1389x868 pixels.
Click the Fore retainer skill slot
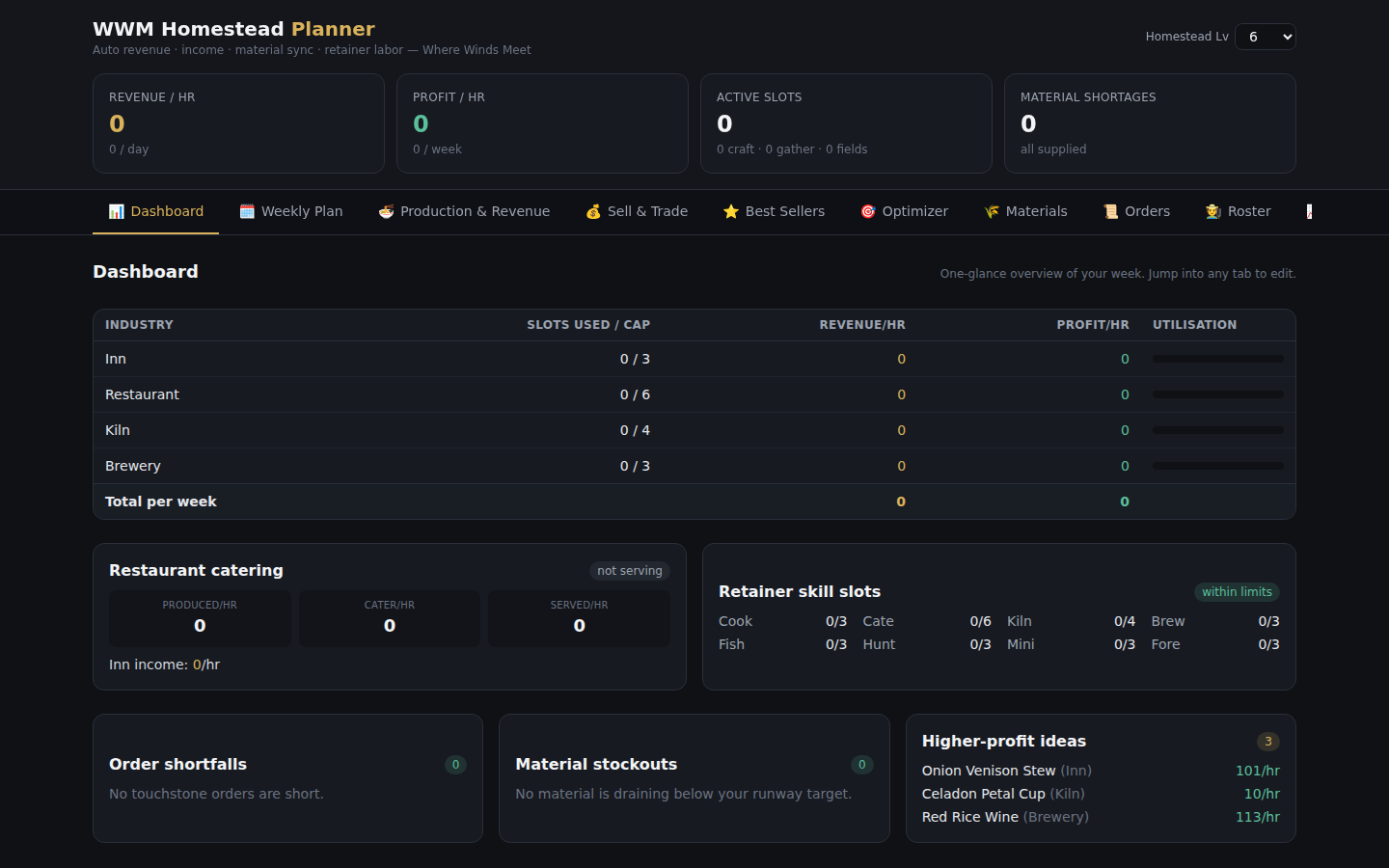pos(1215,644)
